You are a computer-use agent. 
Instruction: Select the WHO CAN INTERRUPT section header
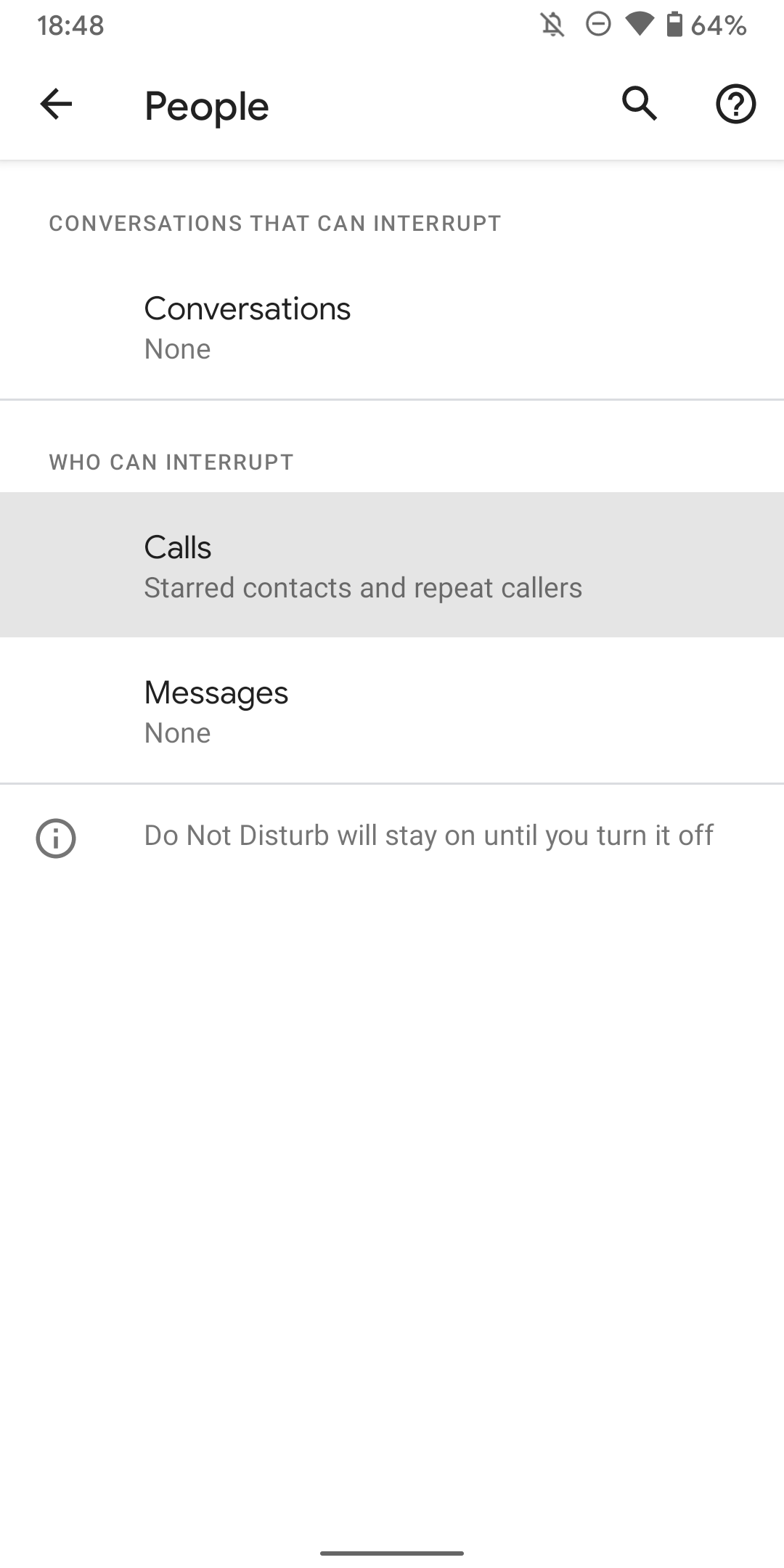[171, 461]
